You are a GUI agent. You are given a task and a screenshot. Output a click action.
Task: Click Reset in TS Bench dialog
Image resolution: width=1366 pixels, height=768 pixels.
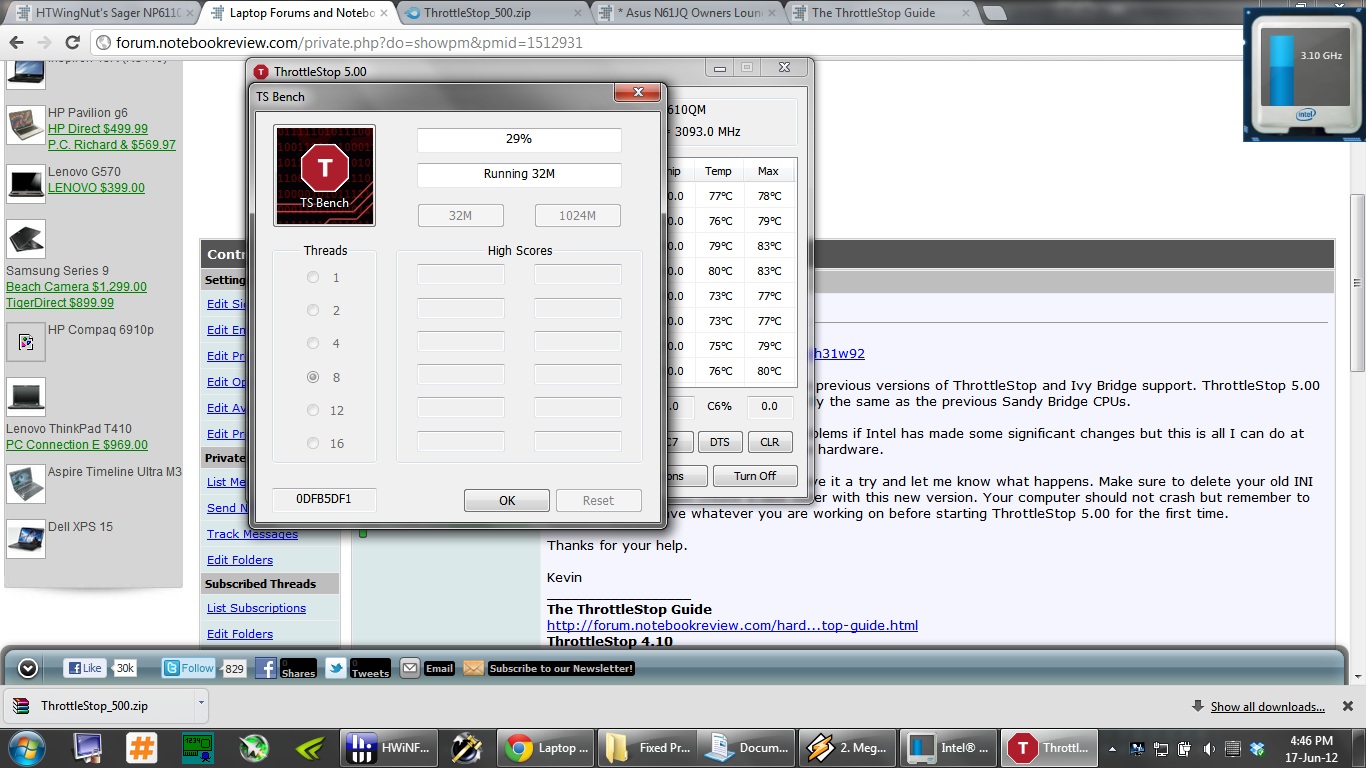click(598, 500)
